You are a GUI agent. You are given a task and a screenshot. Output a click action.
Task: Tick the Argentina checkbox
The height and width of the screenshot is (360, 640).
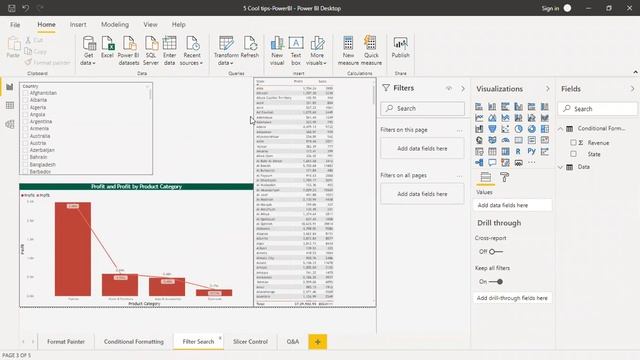point(25,122)
